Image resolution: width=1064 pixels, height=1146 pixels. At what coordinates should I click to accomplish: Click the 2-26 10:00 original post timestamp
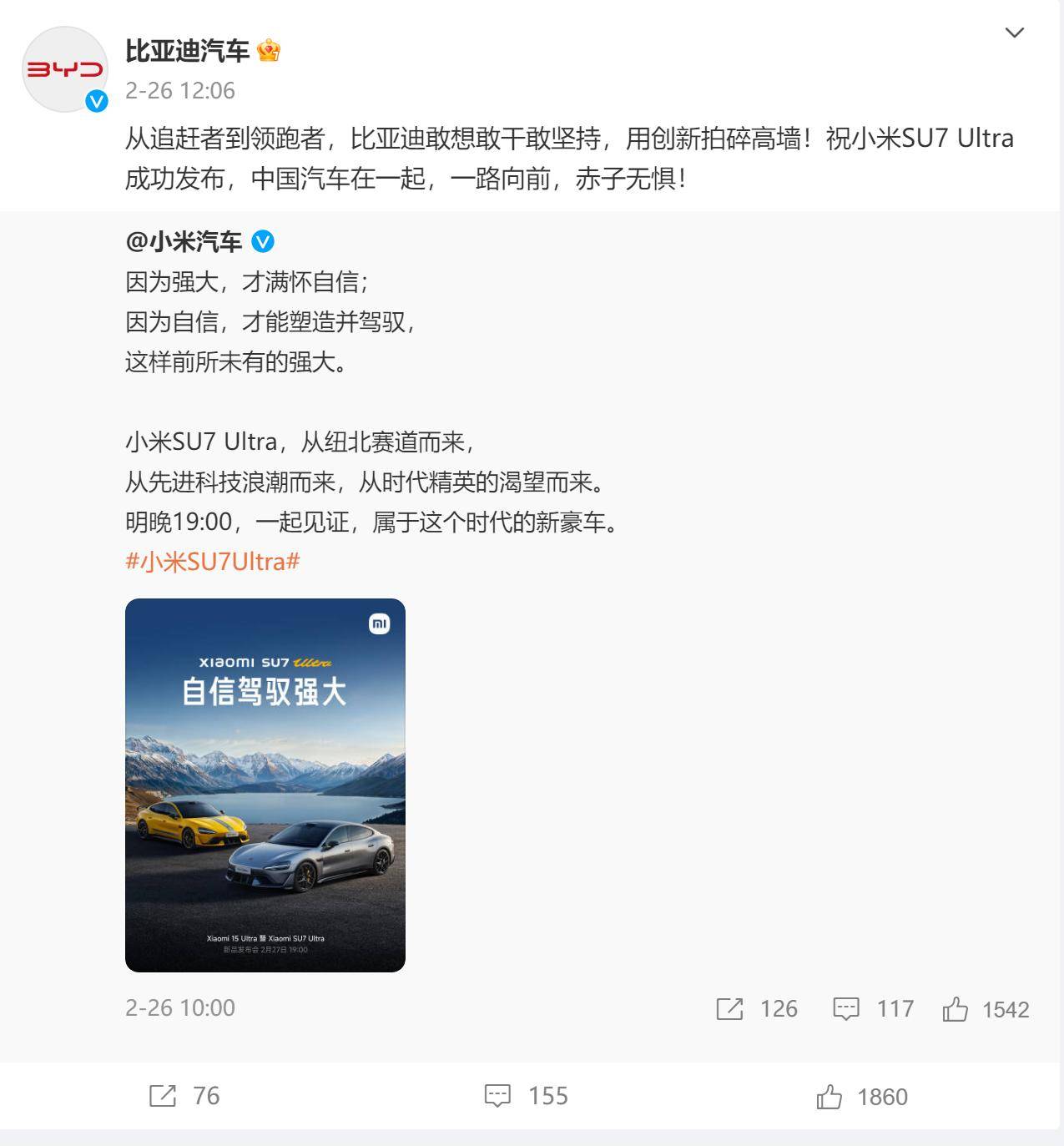180,1008
